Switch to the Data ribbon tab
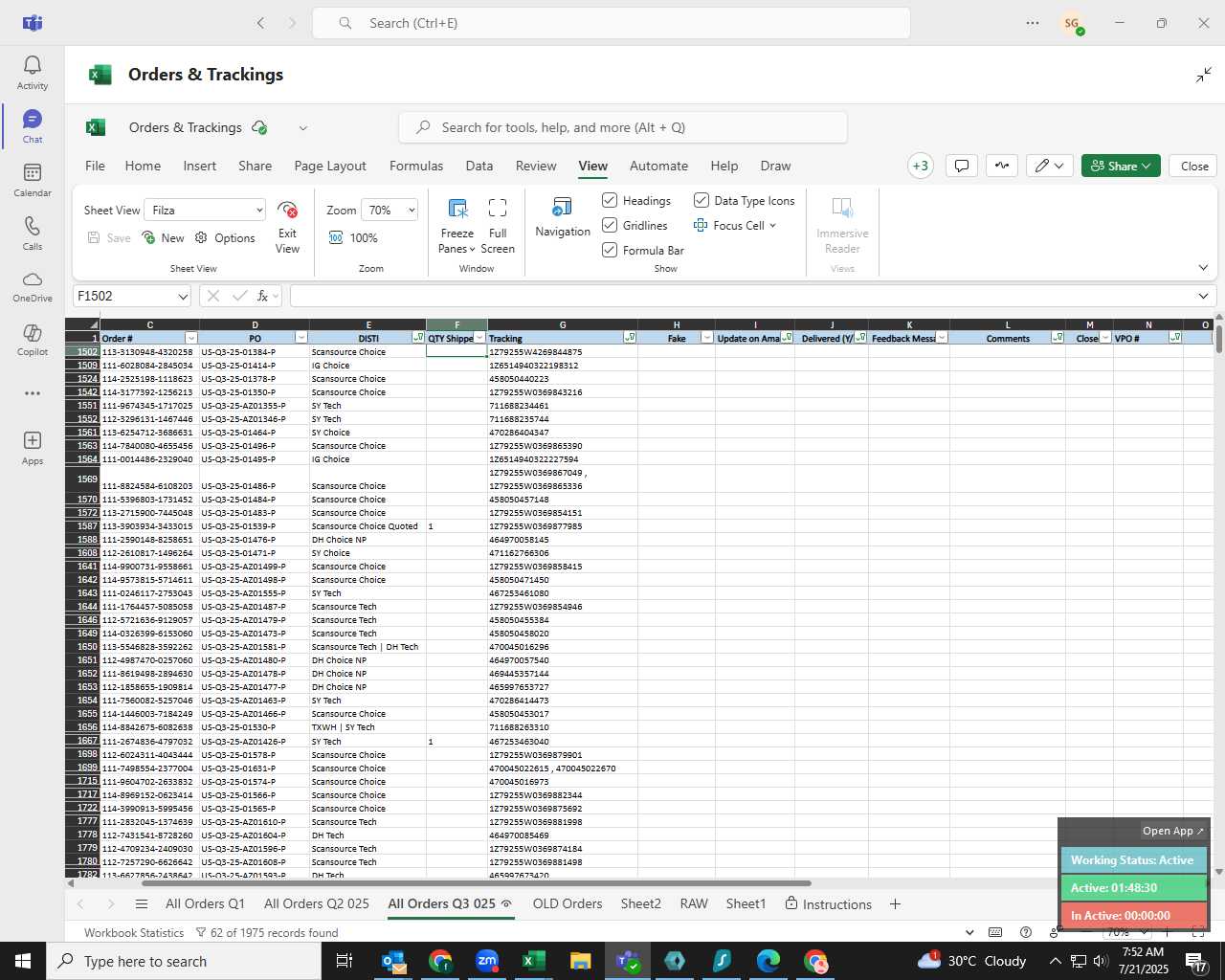This screenshot has height=980, width=1225. point(479,166)
